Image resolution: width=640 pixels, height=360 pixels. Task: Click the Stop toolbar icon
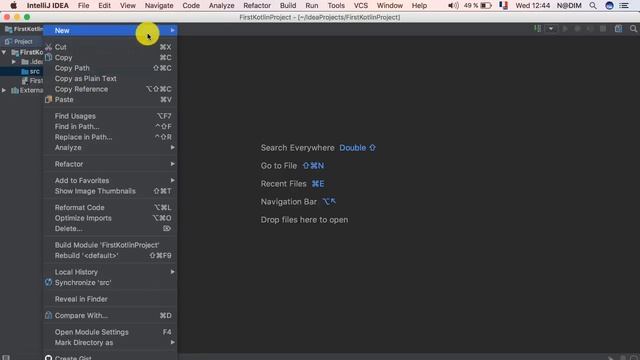tap(603, 29)
